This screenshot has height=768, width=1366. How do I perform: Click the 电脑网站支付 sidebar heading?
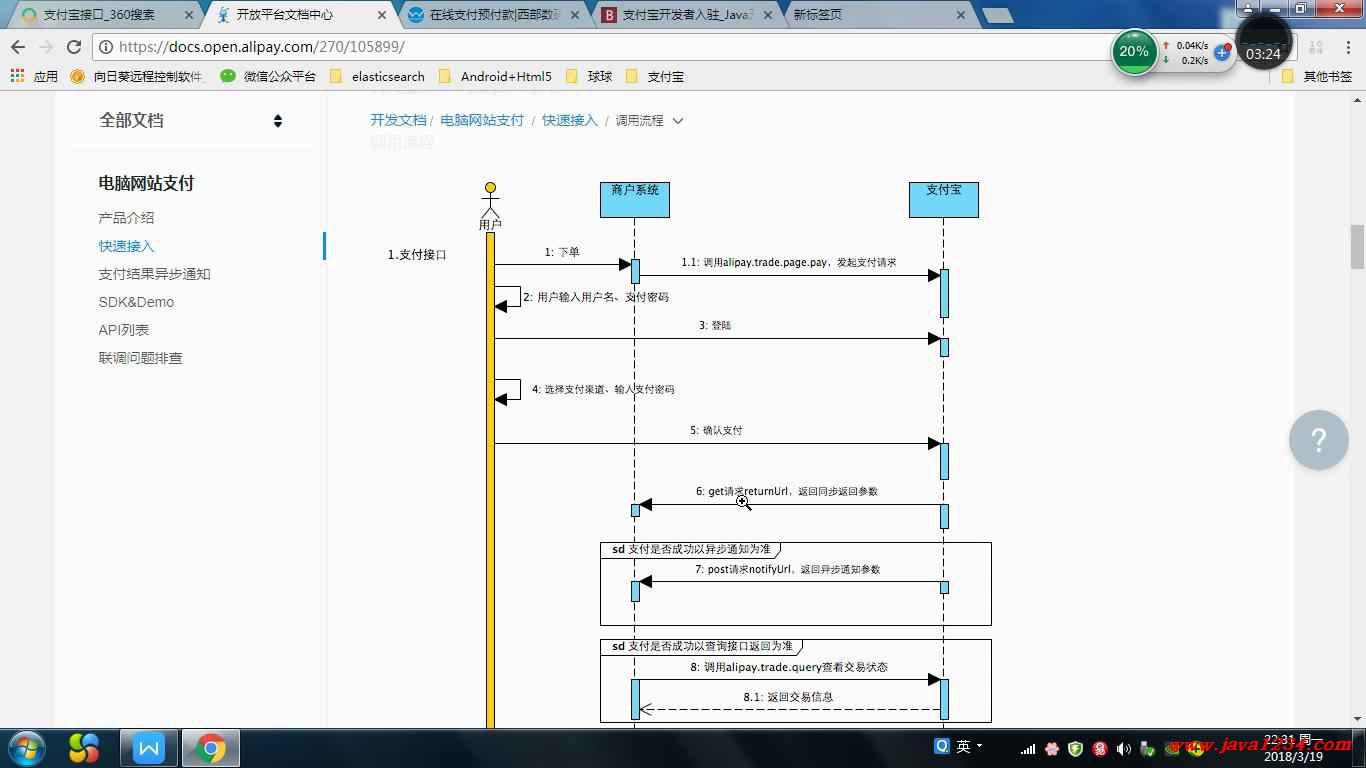(146, 183)
